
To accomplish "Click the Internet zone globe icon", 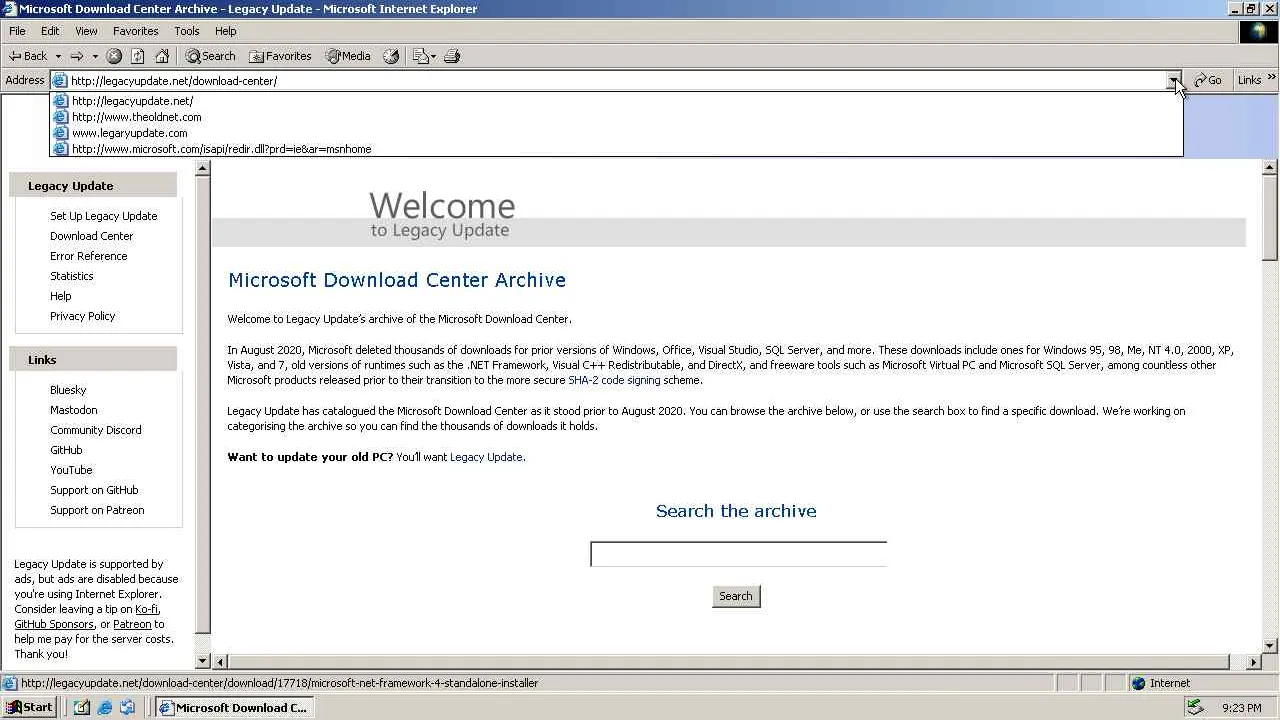I will [1138, 683].
